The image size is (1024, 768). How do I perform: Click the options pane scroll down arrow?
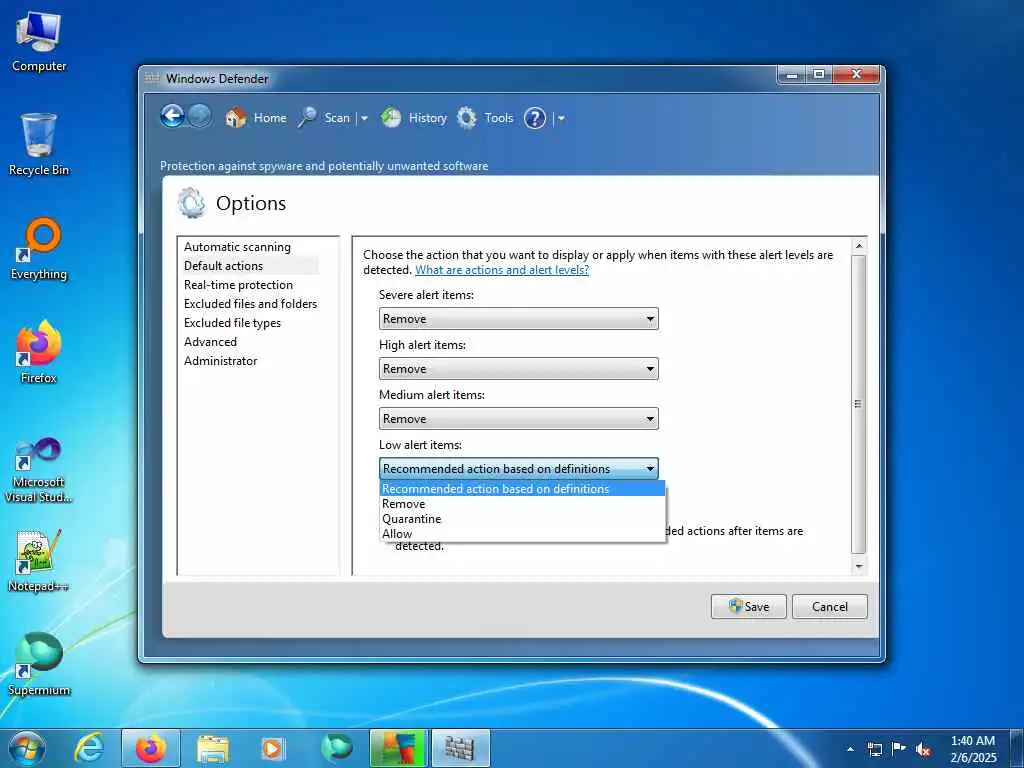[859, 567]
